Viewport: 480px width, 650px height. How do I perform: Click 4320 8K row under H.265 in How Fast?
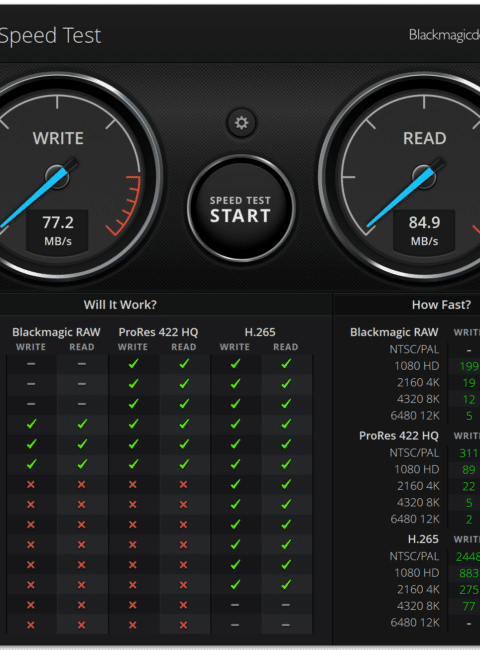click(418, 606)
